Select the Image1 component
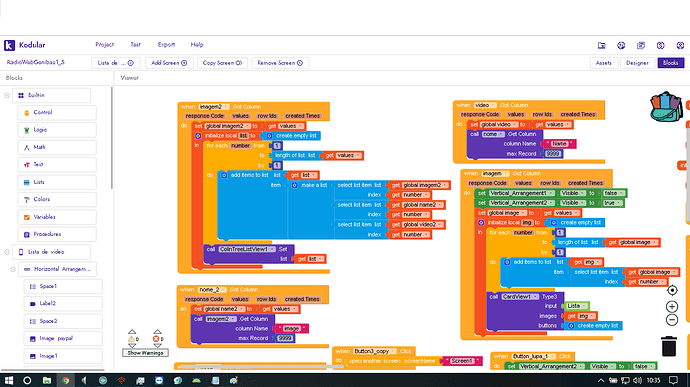Screen dimensions: 690x387 (x=62, y=356)
